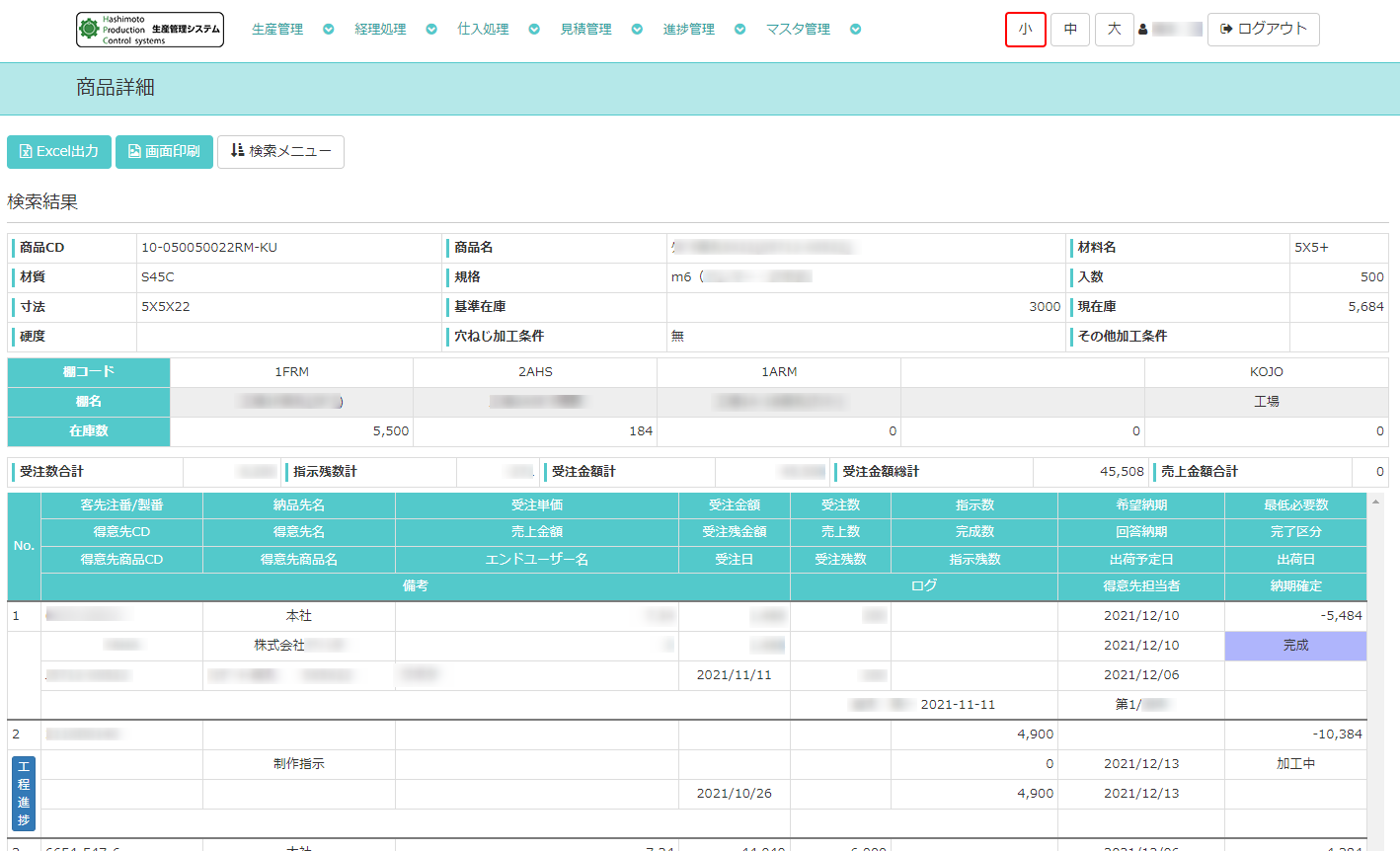The height and width of the screenshot is (851, 1400).
Task: Open the 検索メニュー search menu
Action: click(x=280, y=152)
